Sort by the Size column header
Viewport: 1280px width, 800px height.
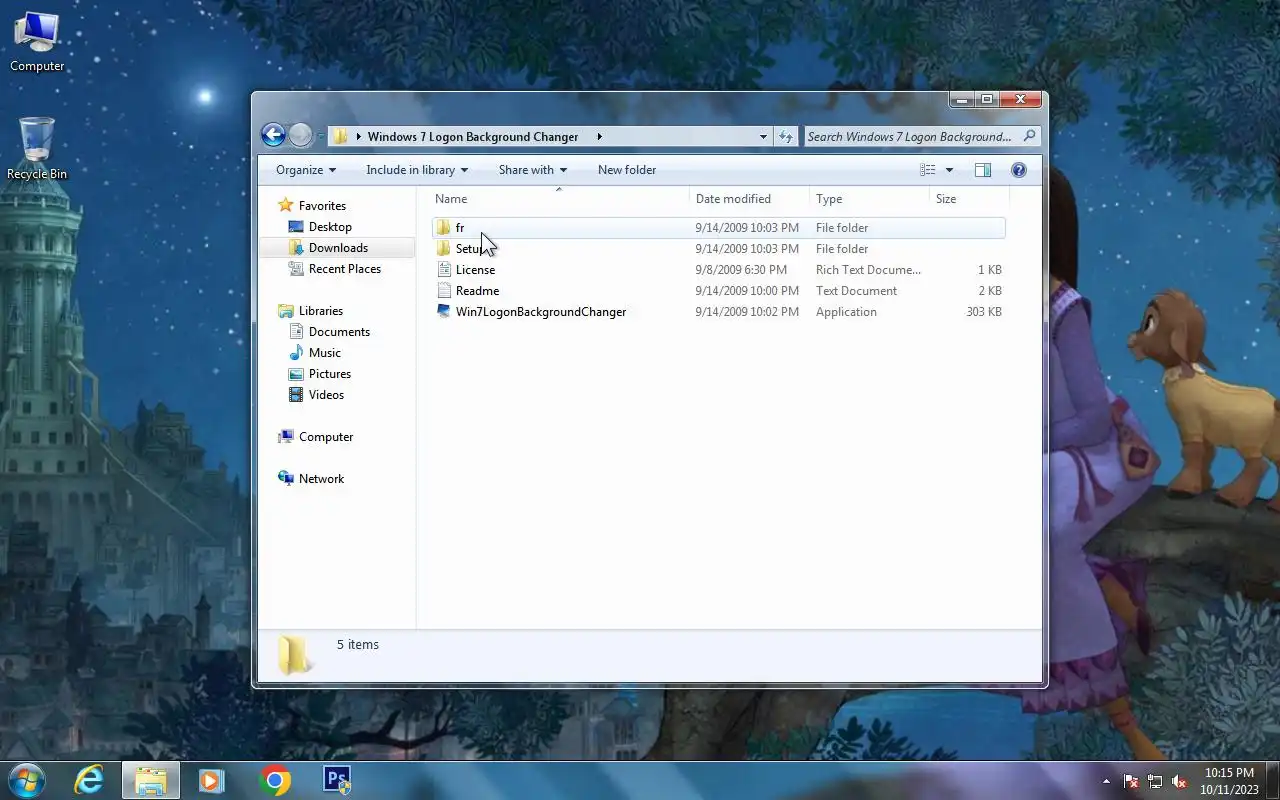click(967, 199)
